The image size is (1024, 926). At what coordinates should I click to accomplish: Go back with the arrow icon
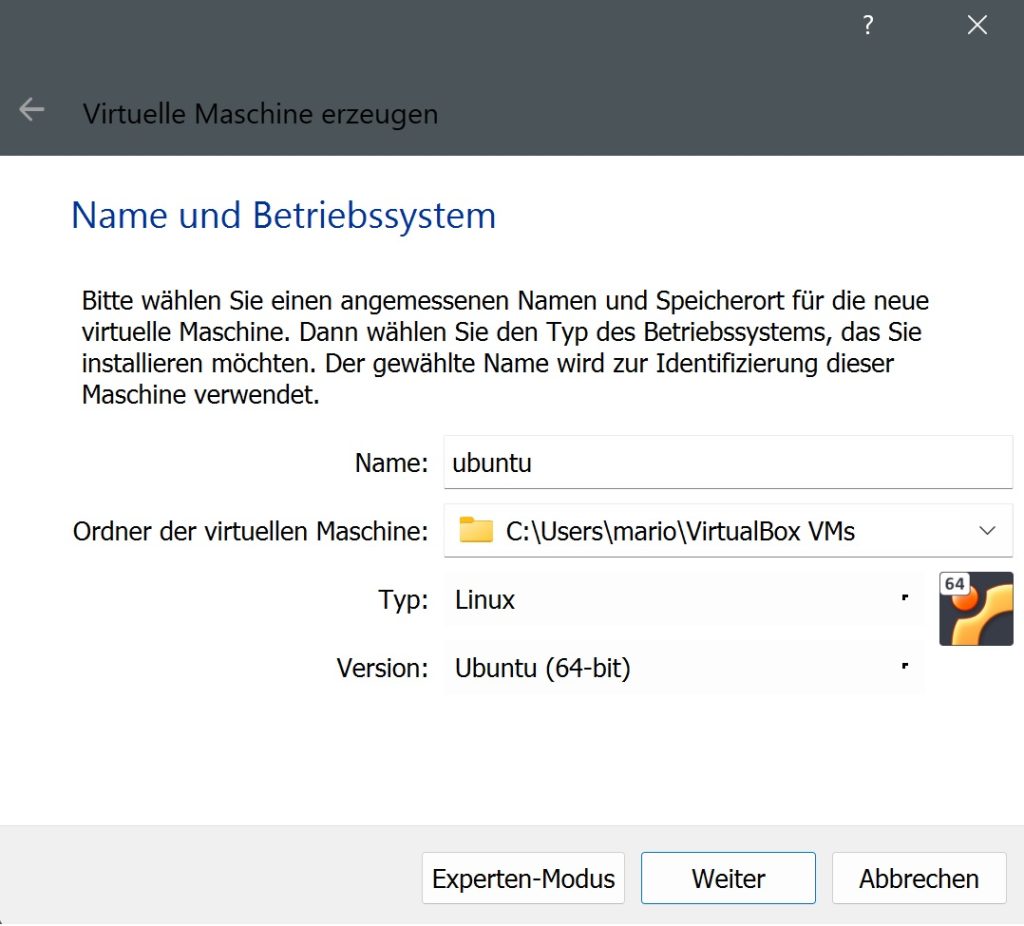pos(31,110)
